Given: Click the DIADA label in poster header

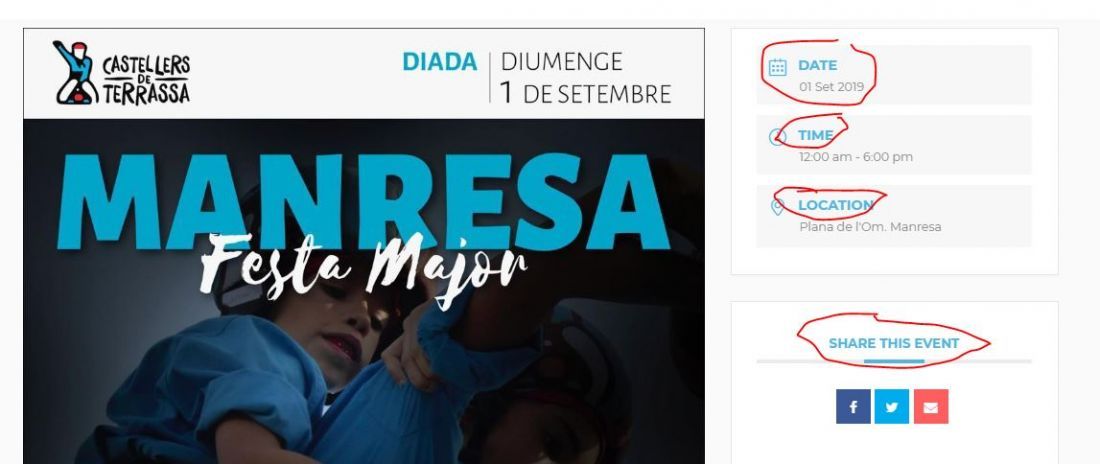Looking at the screenshot, I should (439, 62).
